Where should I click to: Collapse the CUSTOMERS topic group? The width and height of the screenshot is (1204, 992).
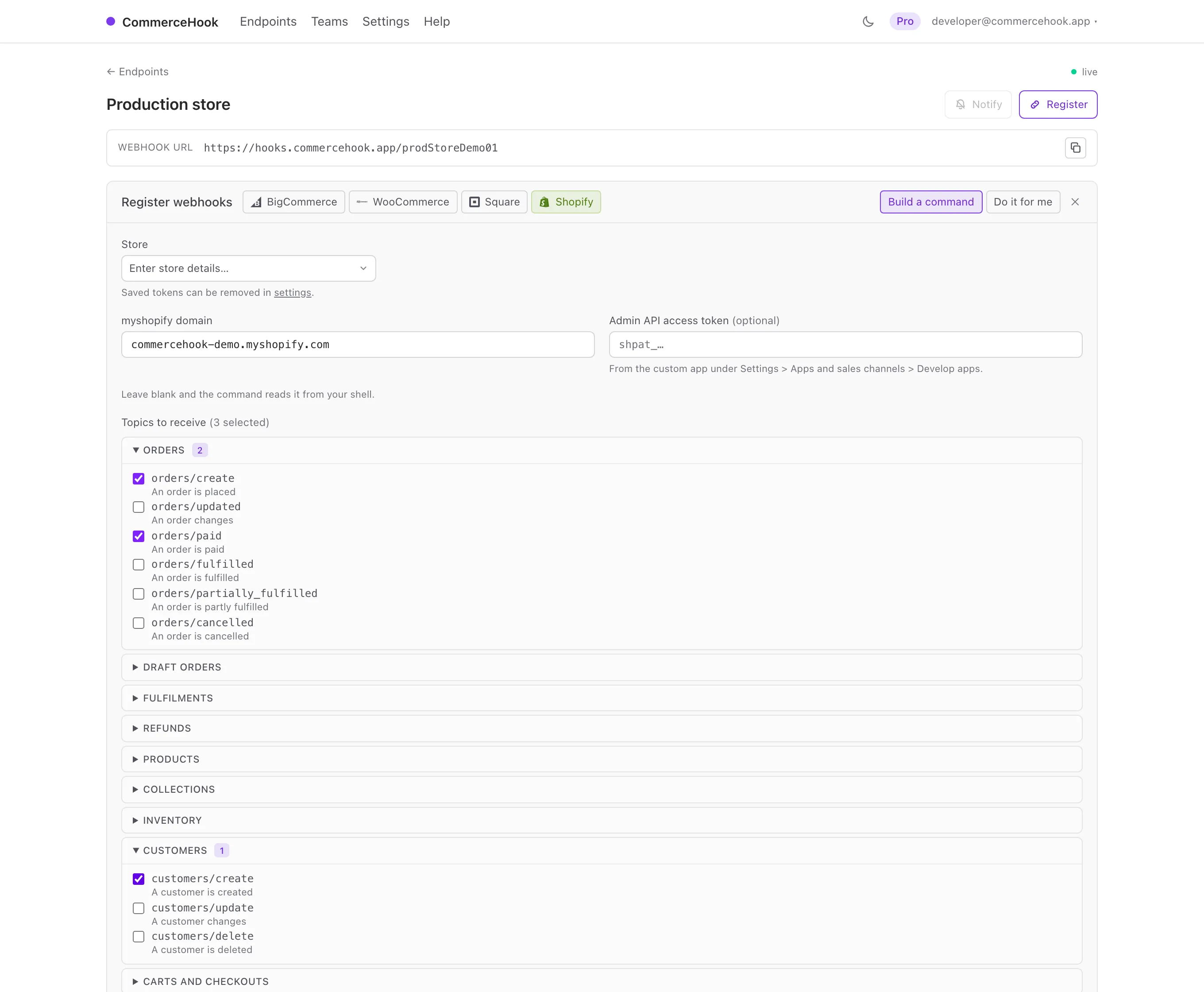tap(602, 851)
